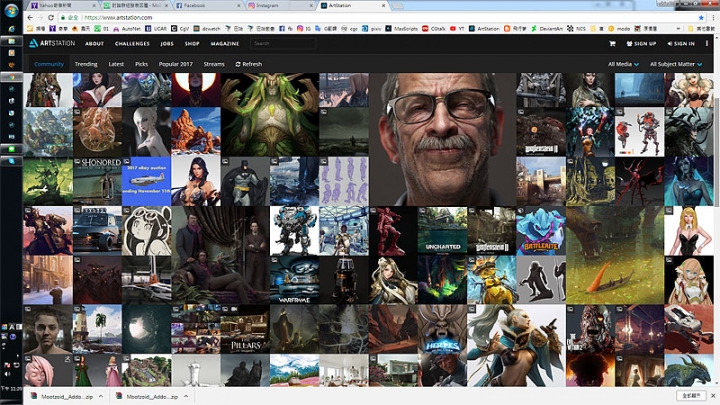Screen dimensions: 720x405
Task: Open the Heroes of the Storm thumbnail
Action: (442, 329)
